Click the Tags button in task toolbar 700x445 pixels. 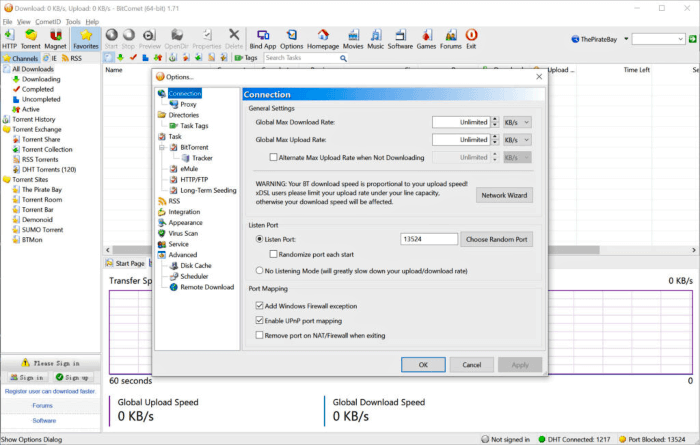click(x=246, y=58)
